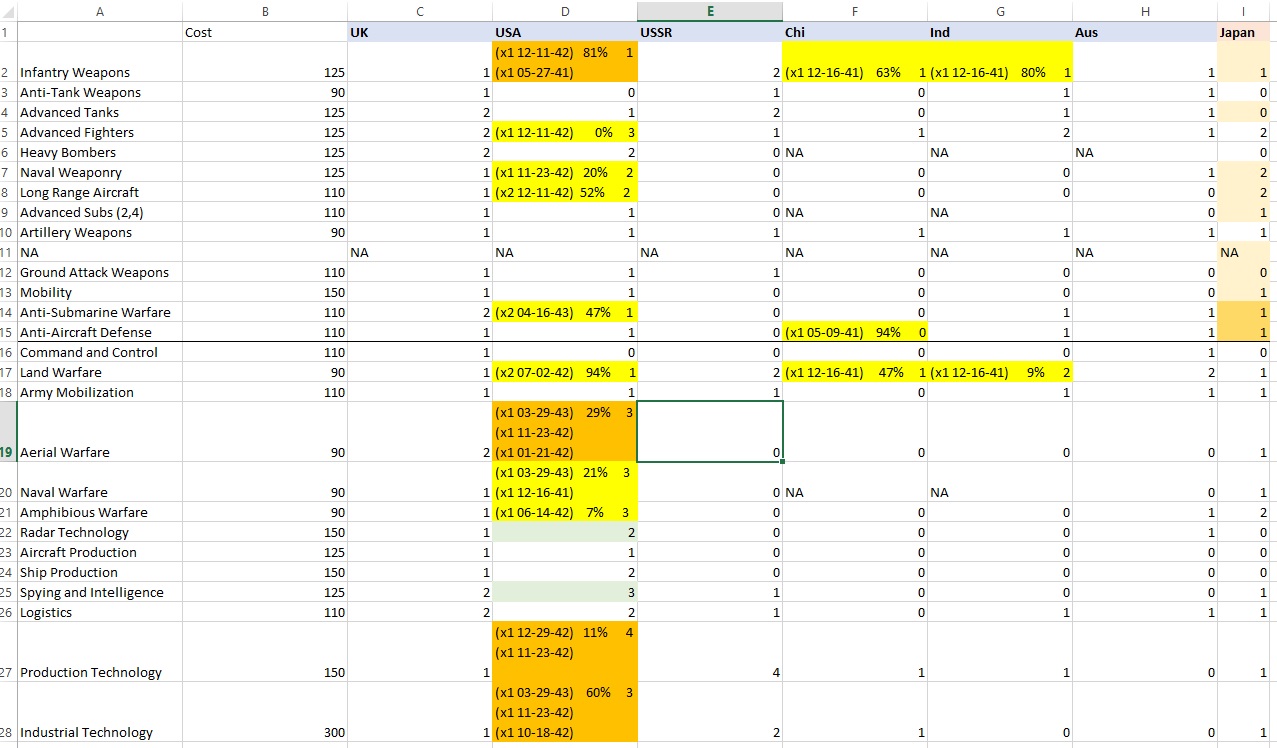Select the "Amphibious Warfare" cell
1277x748 pixels.
pos(100,512)
